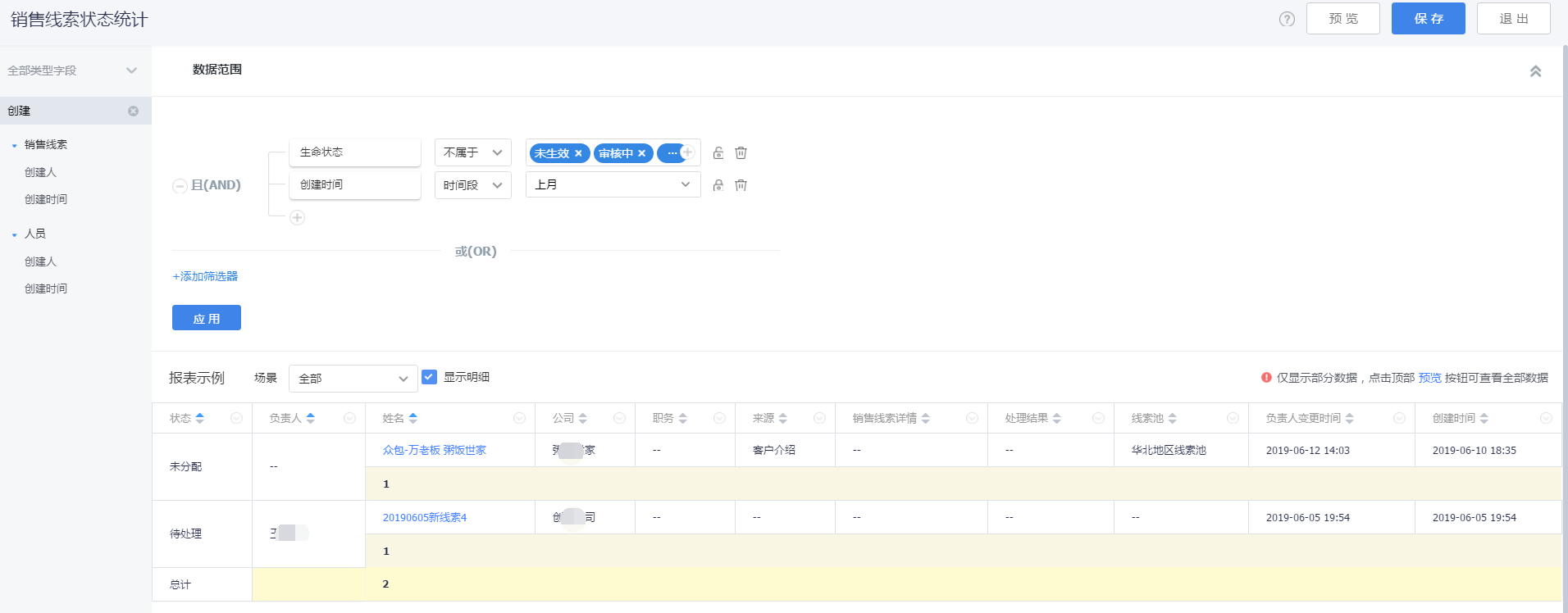Remove the 未生效 tag

(578, 153)
